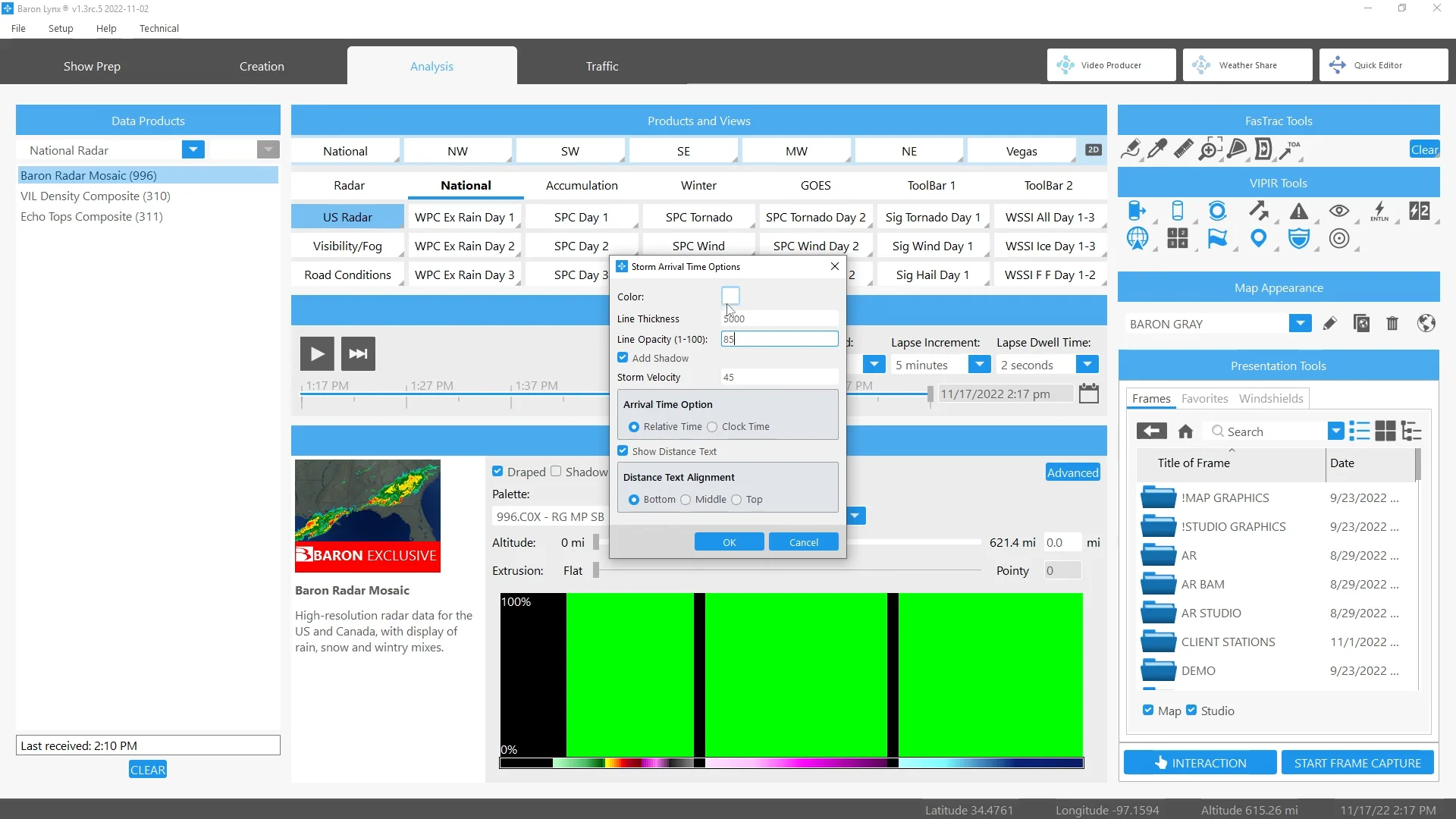
Task: Open the Lapse Dwell Time dropdown
Action: [1087, 365]
